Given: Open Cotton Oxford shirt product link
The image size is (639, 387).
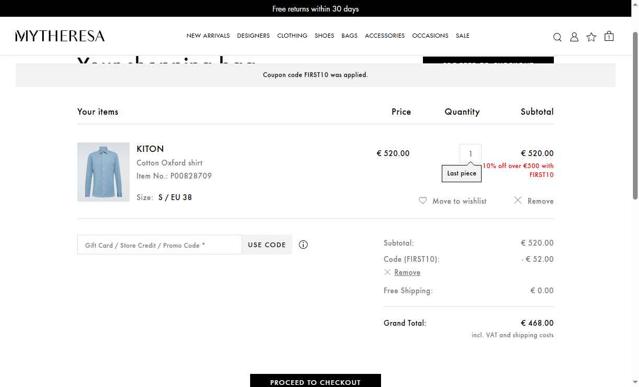Looking at the screenshot, I should pos(170,163).
